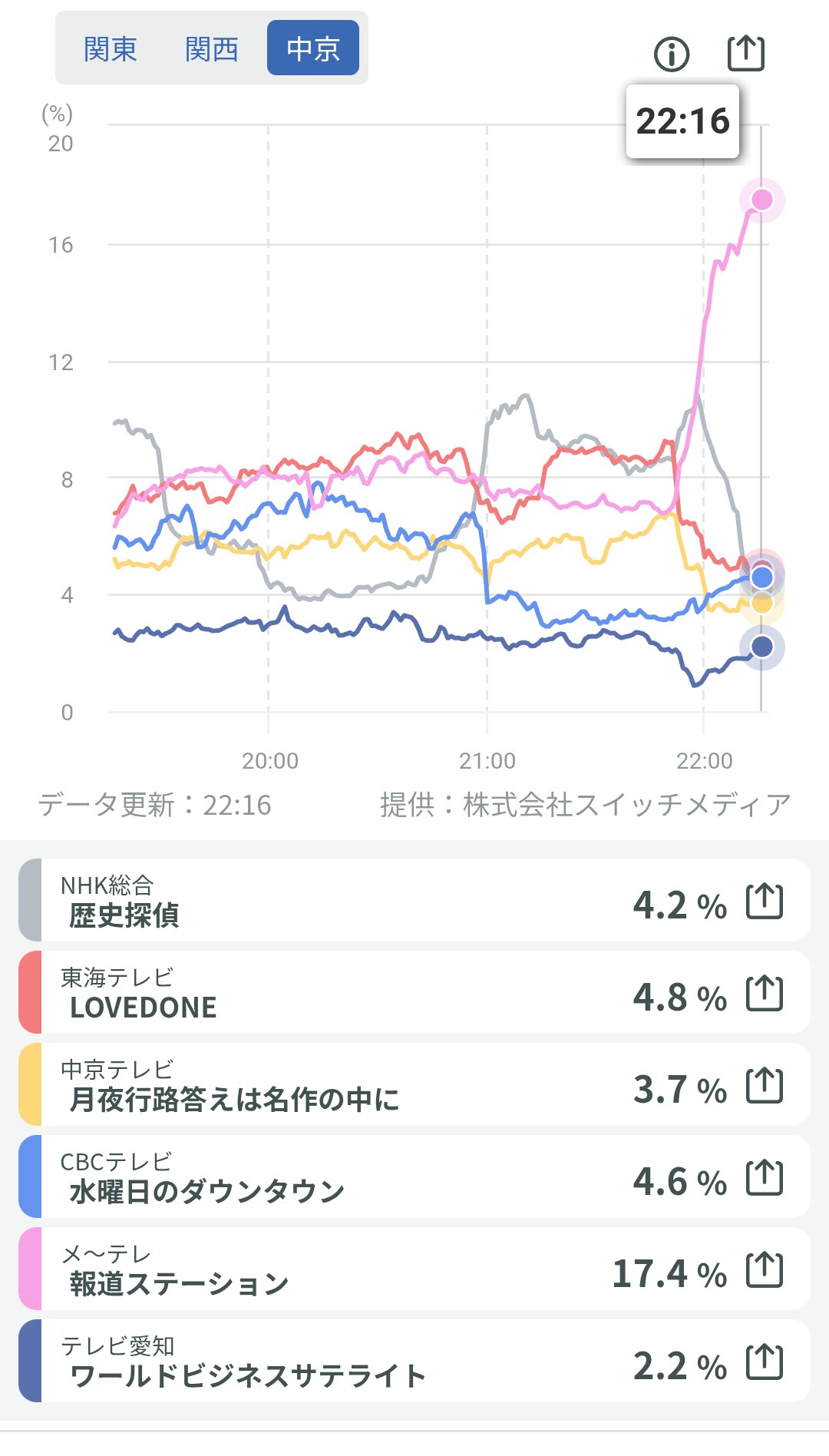The width and height of the screenshot is (829, 1456).
Task: Click the pink メ〜テレ color swatch
Action: tap(31, 1269)
